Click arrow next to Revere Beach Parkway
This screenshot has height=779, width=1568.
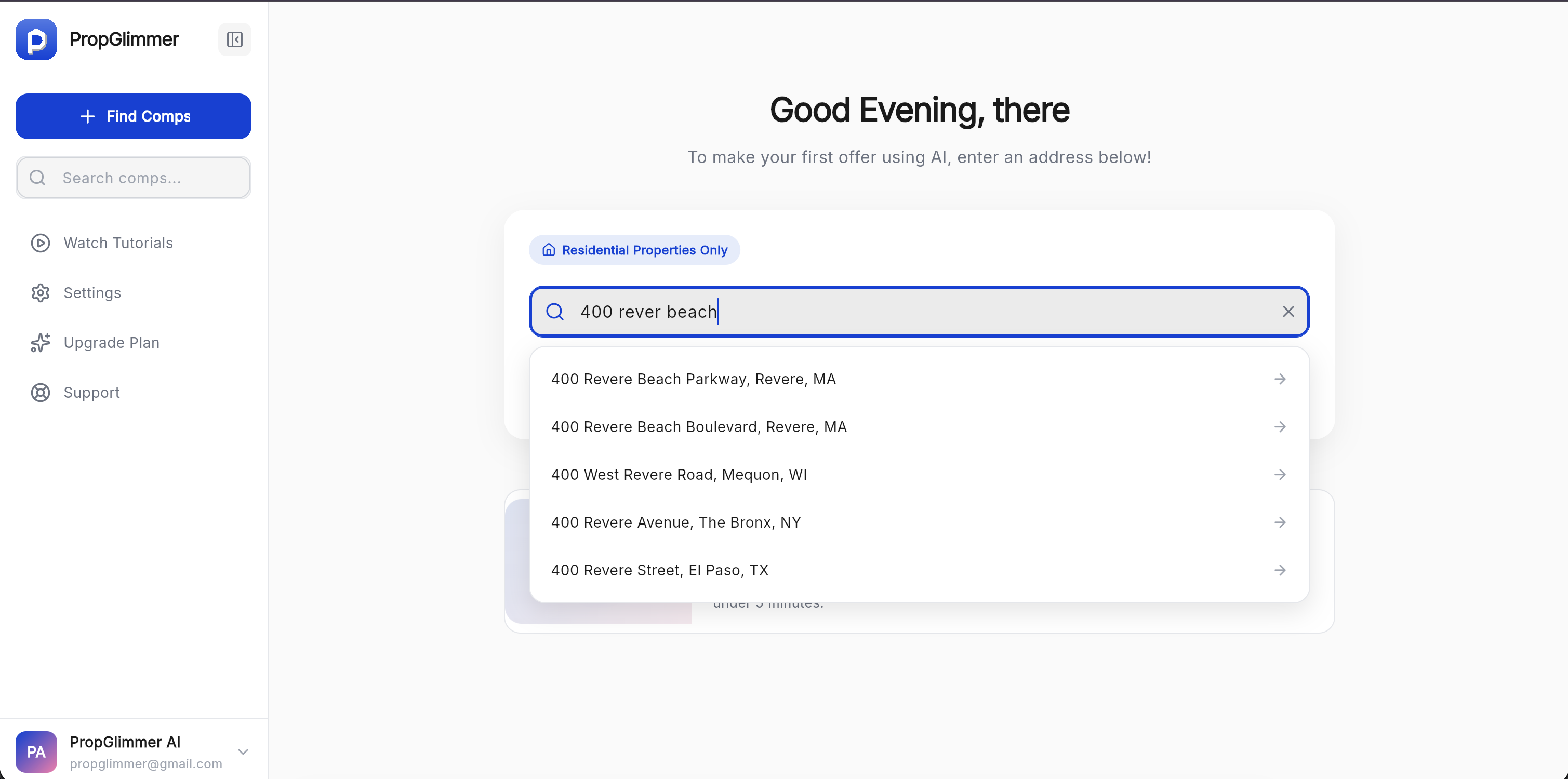[x=1280, y=379]
